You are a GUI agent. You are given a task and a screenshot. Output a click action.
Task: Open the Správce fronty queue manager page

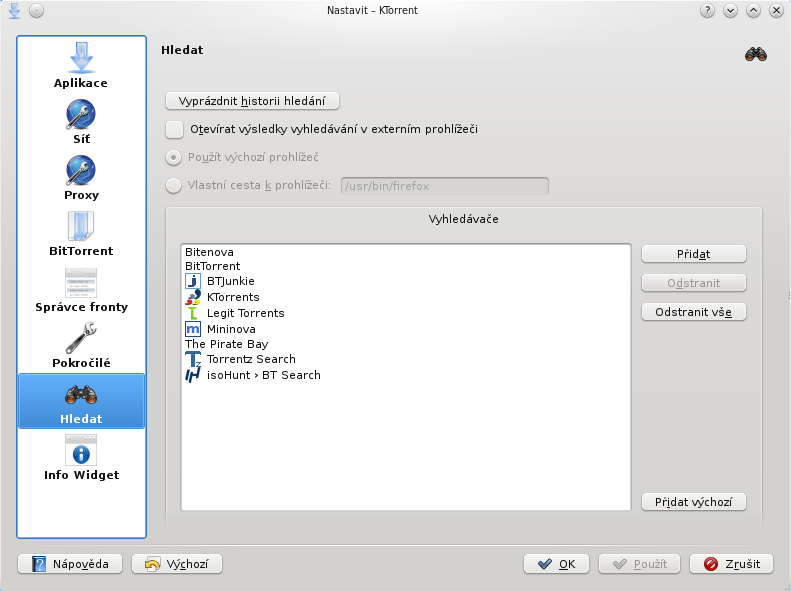tap(81, 290)
